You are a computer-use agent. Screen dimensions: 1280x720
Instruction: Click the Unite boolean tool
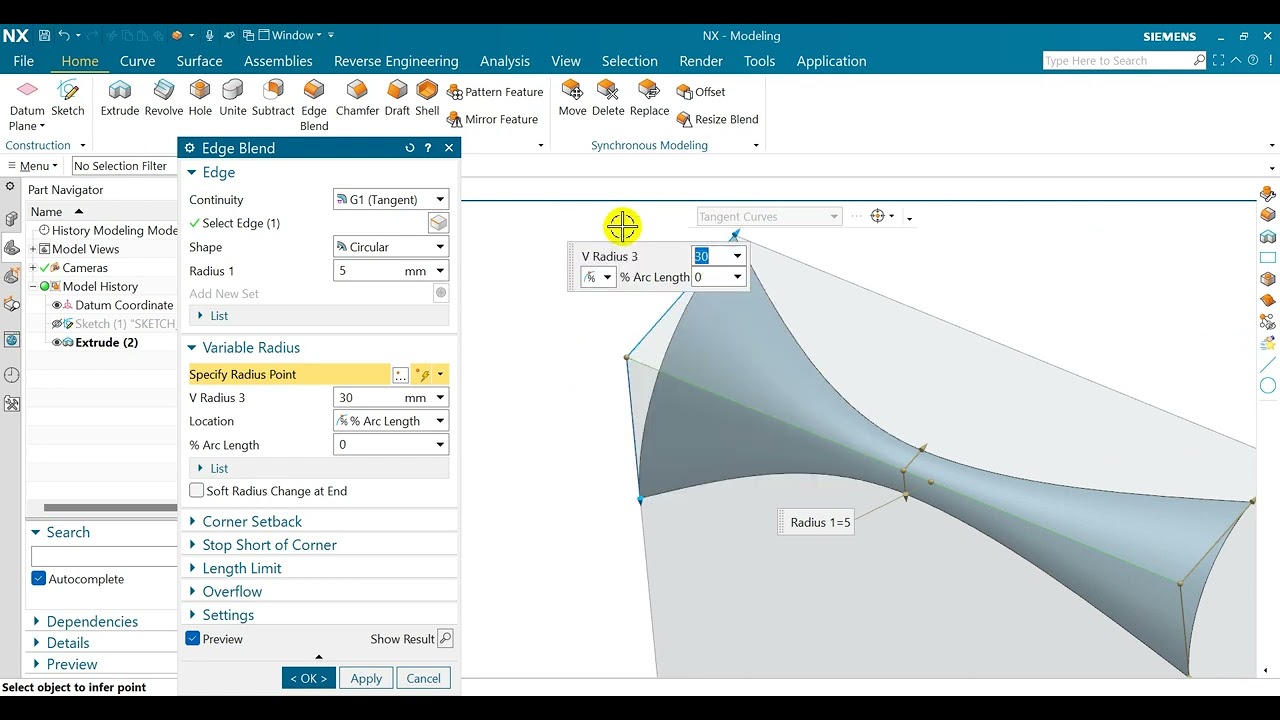click(x=233, y=98)
